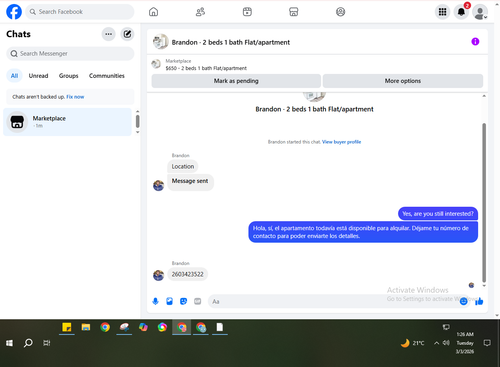Open Sticky Notes from the taskbar
The image size is (500, 367).
coord(67,328)
